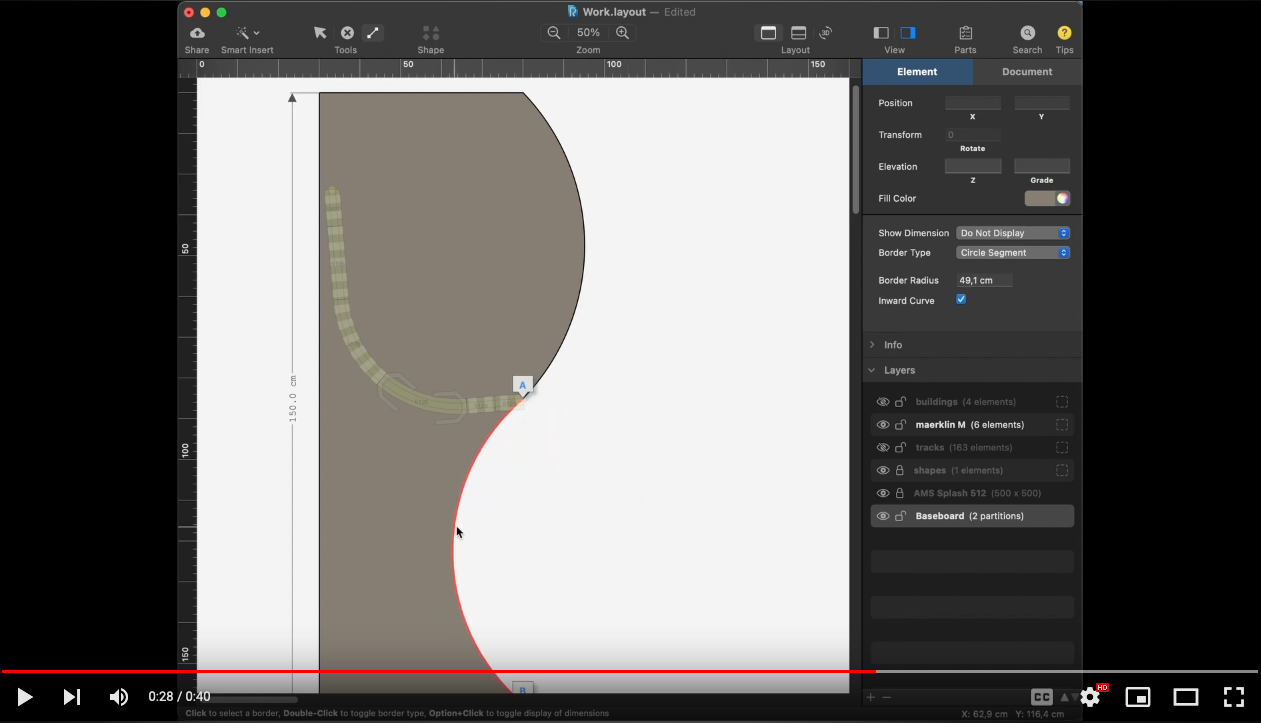Toggle the left sidebar view
1261x723 pixels.
(x=881, y=33)
